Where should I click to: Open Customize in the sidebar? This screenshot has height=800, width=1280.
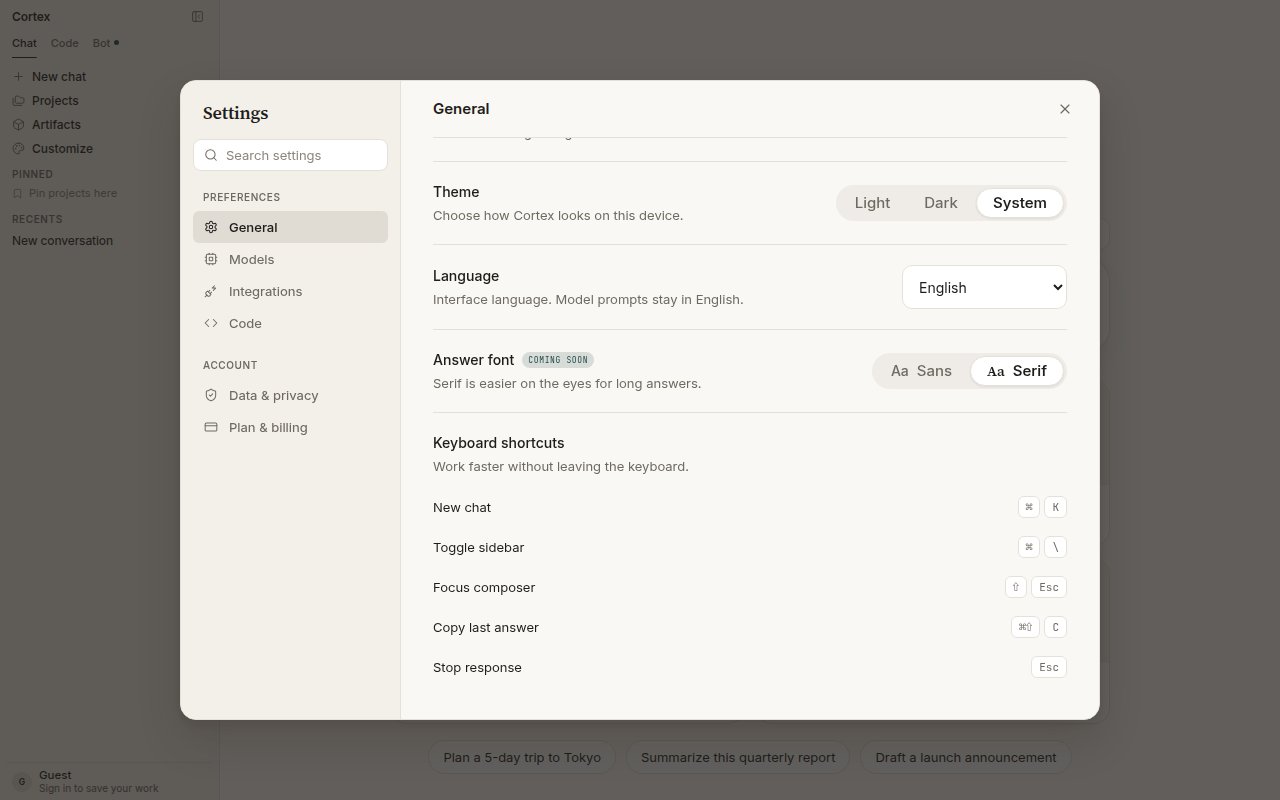click(108, 148)
